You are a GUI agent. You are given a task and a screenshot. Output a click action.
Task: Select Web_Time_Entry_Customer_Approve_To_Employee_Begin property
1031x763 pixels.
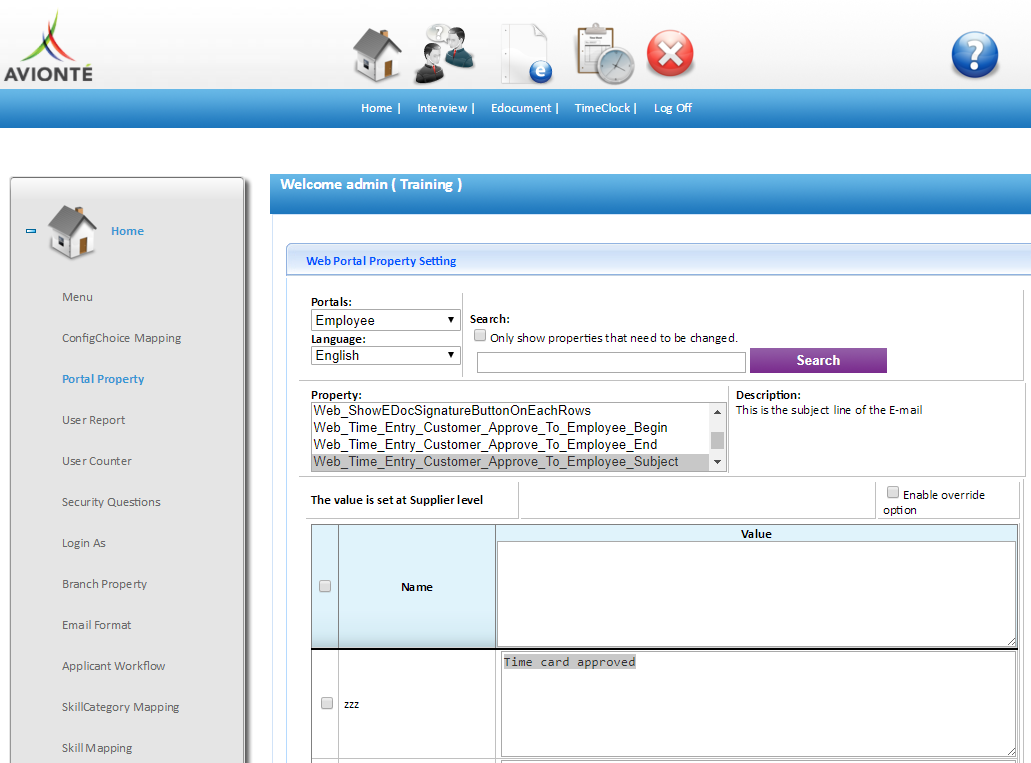coord(510,428)
